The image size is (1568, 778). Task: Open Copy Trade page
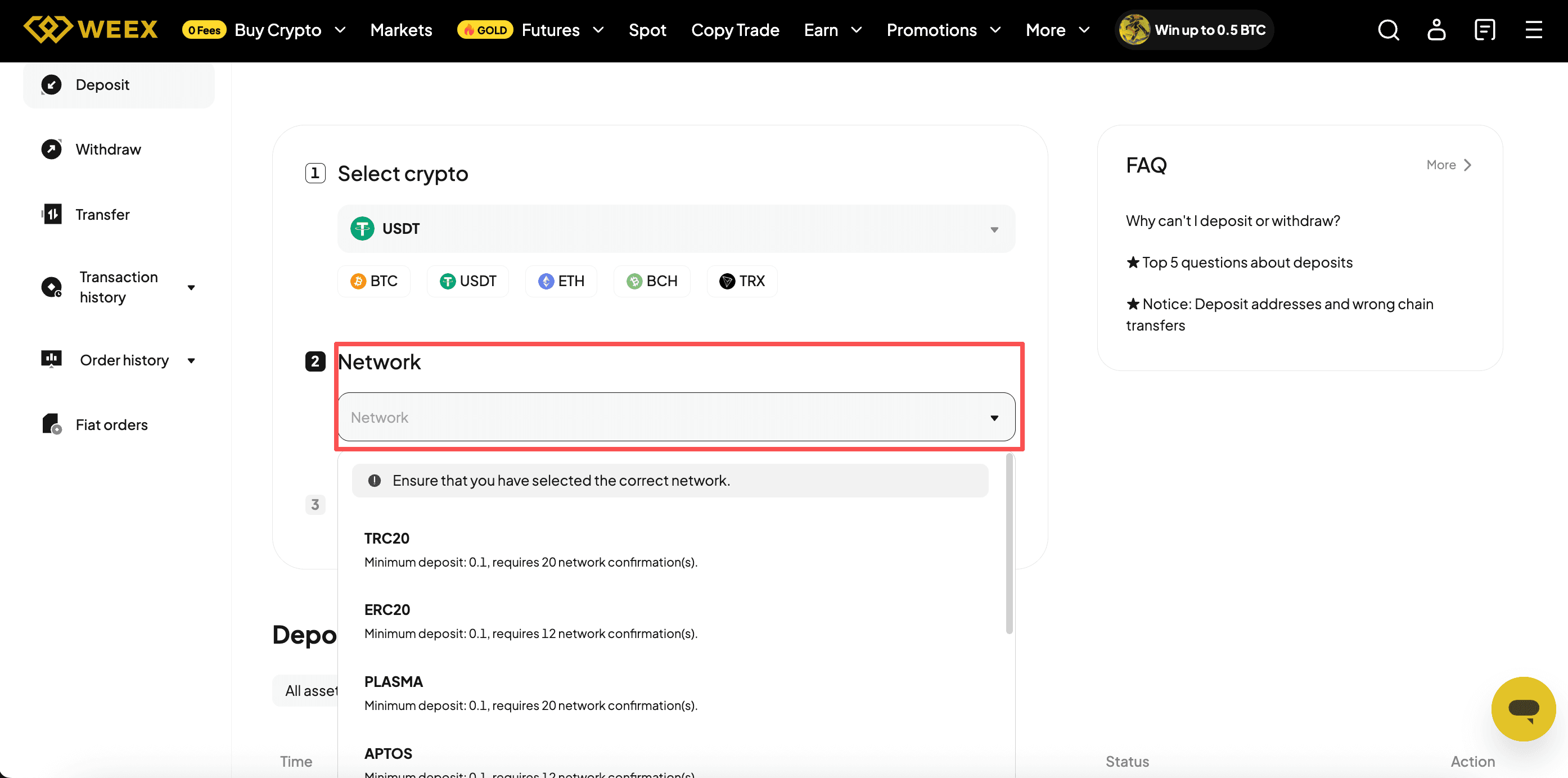735,30
